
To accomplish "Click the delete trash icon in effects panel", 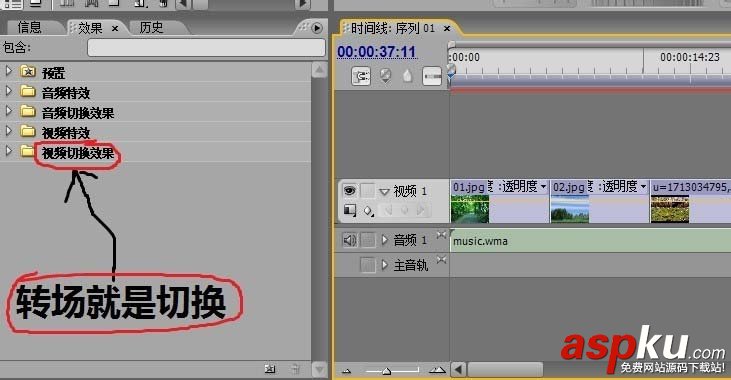I will (x=295, y=369).
